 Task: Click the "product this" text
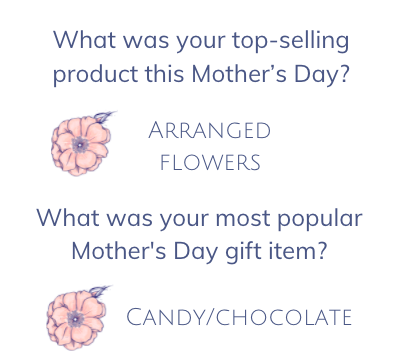tap(119, 74)
